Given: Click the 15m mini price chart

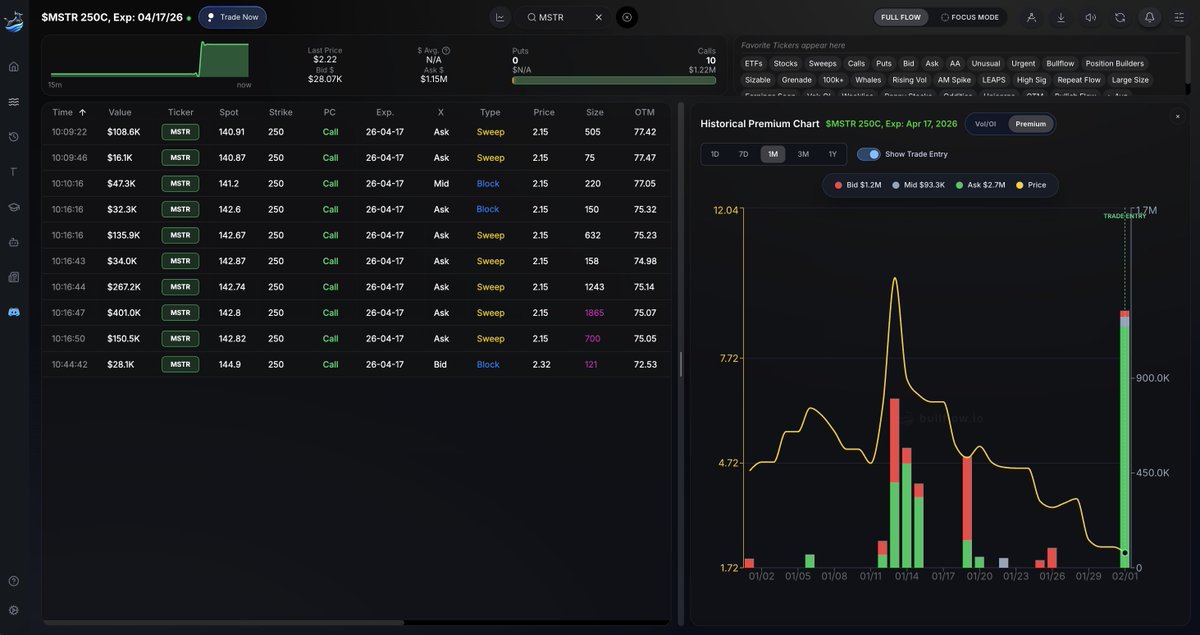Looking at the screenshot, I should point(149,60).
